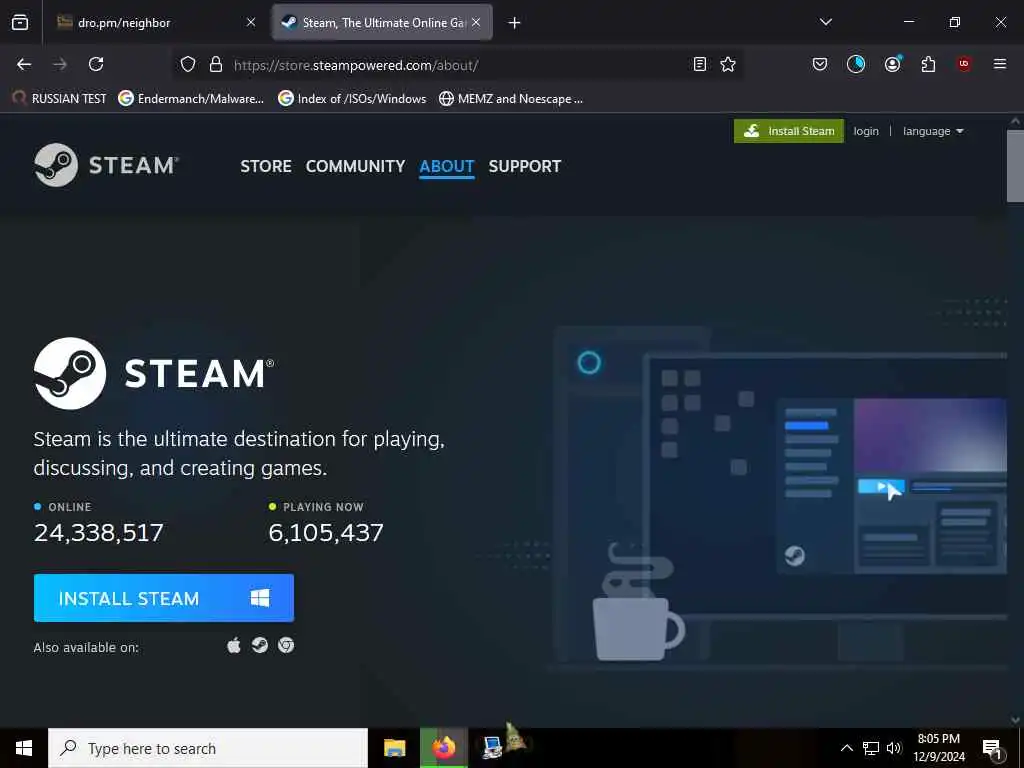Toggle reader view icon in address bar
This screenshot has height=768, width=1024.
click(x=699, y=64)
